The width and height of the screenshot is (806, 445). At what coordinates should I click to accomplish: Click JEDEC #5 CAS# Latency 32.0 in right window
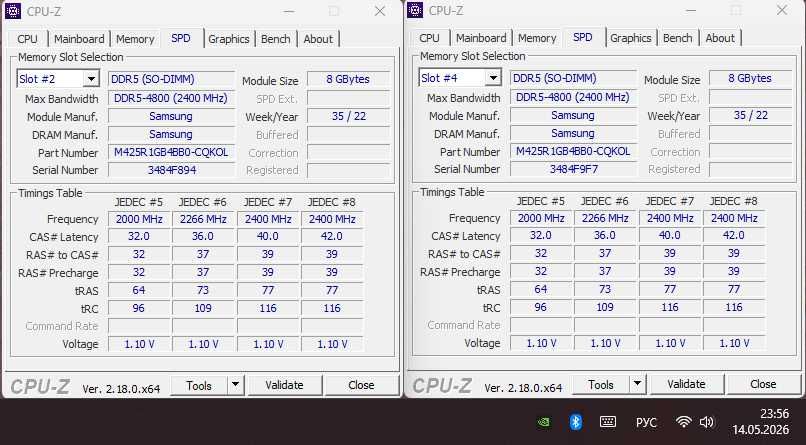click(541, 235)
